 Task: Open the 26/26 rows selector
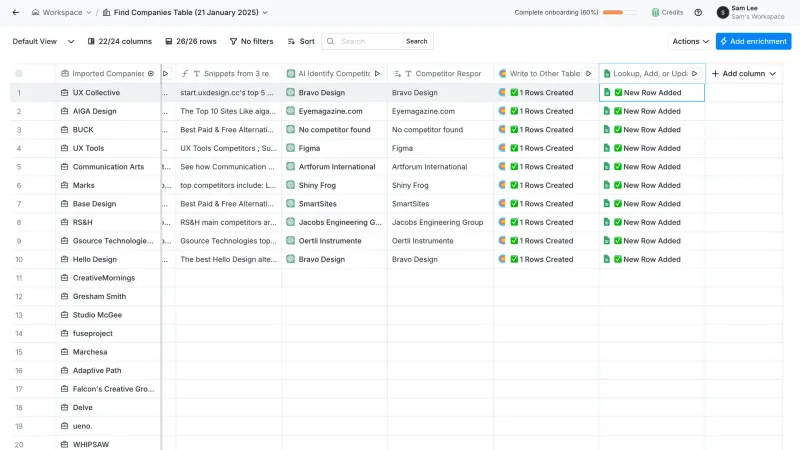coord(191,41)
